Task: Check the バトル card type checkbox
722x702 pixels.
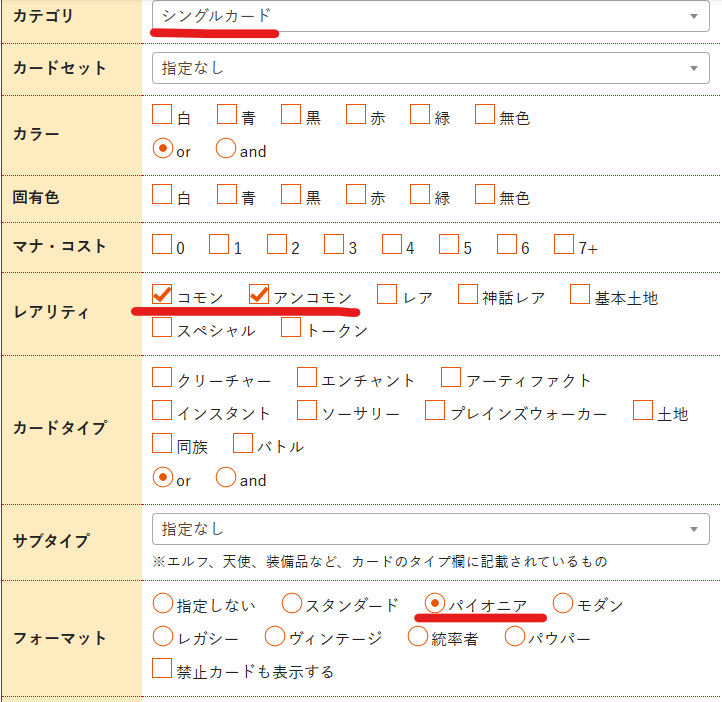Action: 243,444
